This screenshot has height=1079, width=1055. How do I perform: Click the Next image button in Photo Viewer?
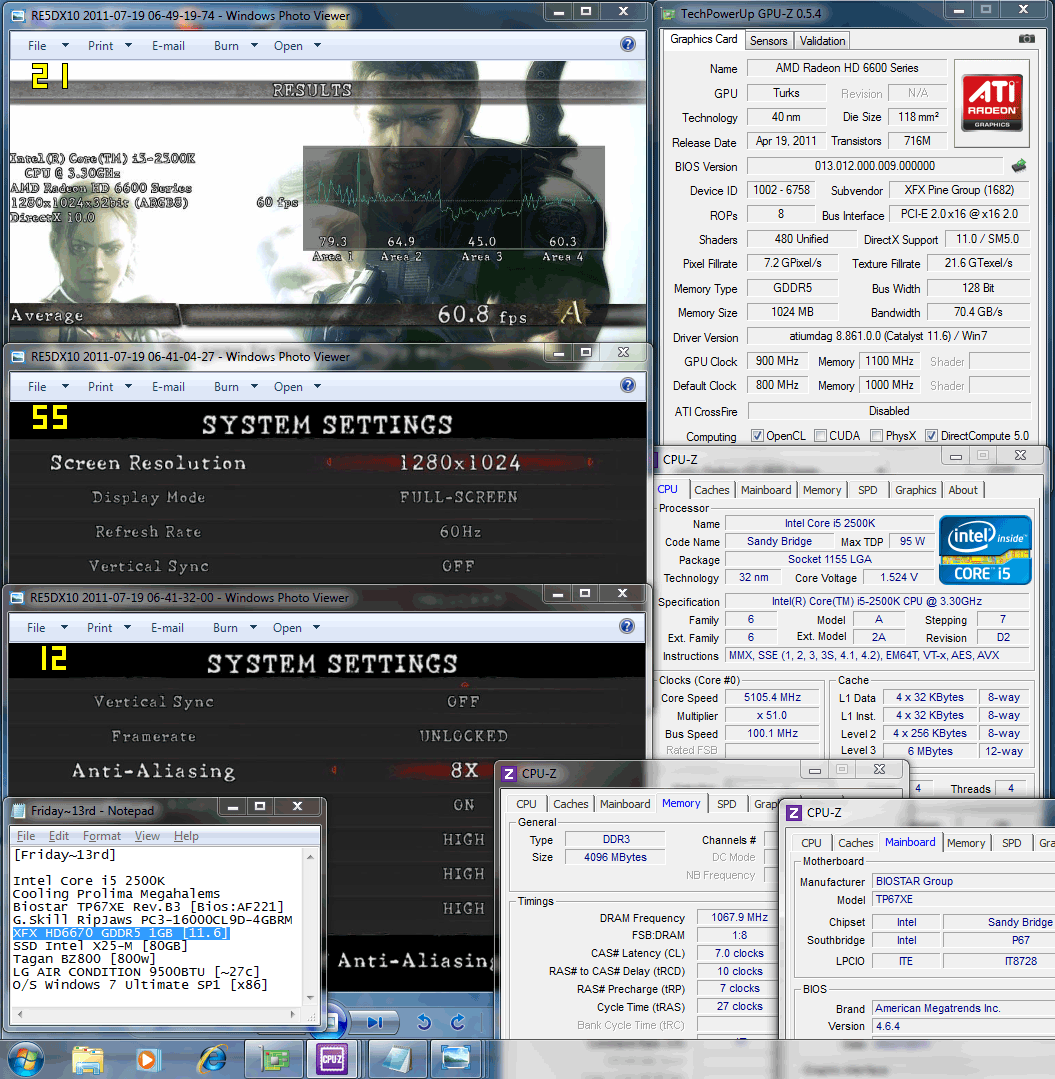(375, 1023)
